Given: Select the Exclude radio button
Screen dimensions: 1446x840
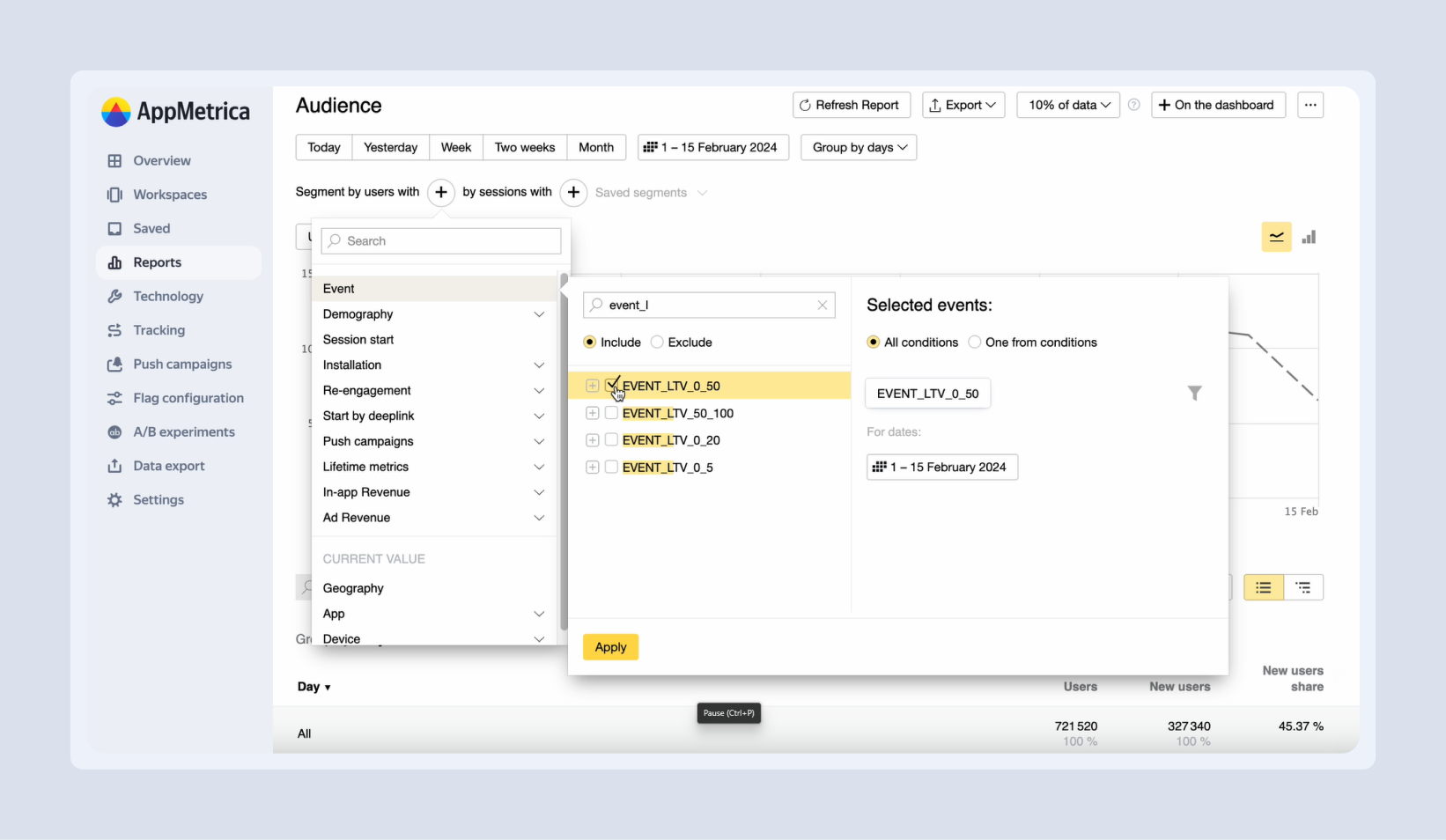Looking at the screenshot, I should click(657, 343).
